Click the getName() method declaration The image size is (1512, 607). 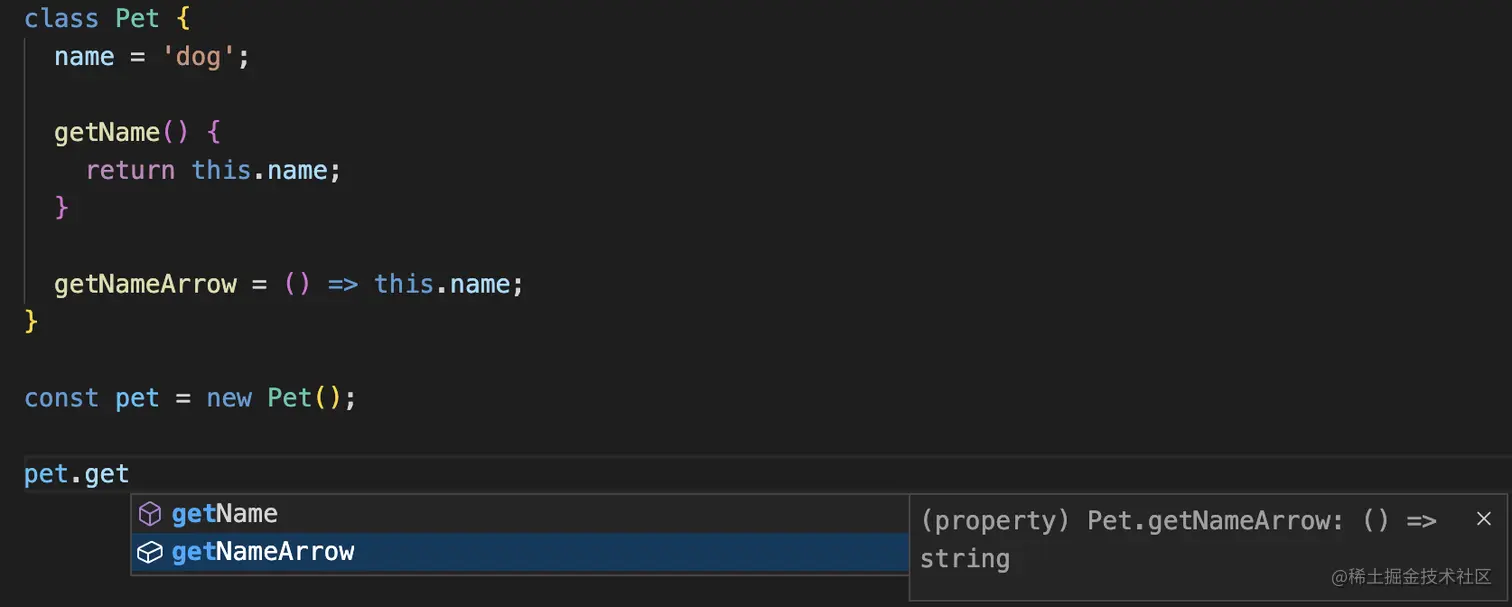coord(122,132)
